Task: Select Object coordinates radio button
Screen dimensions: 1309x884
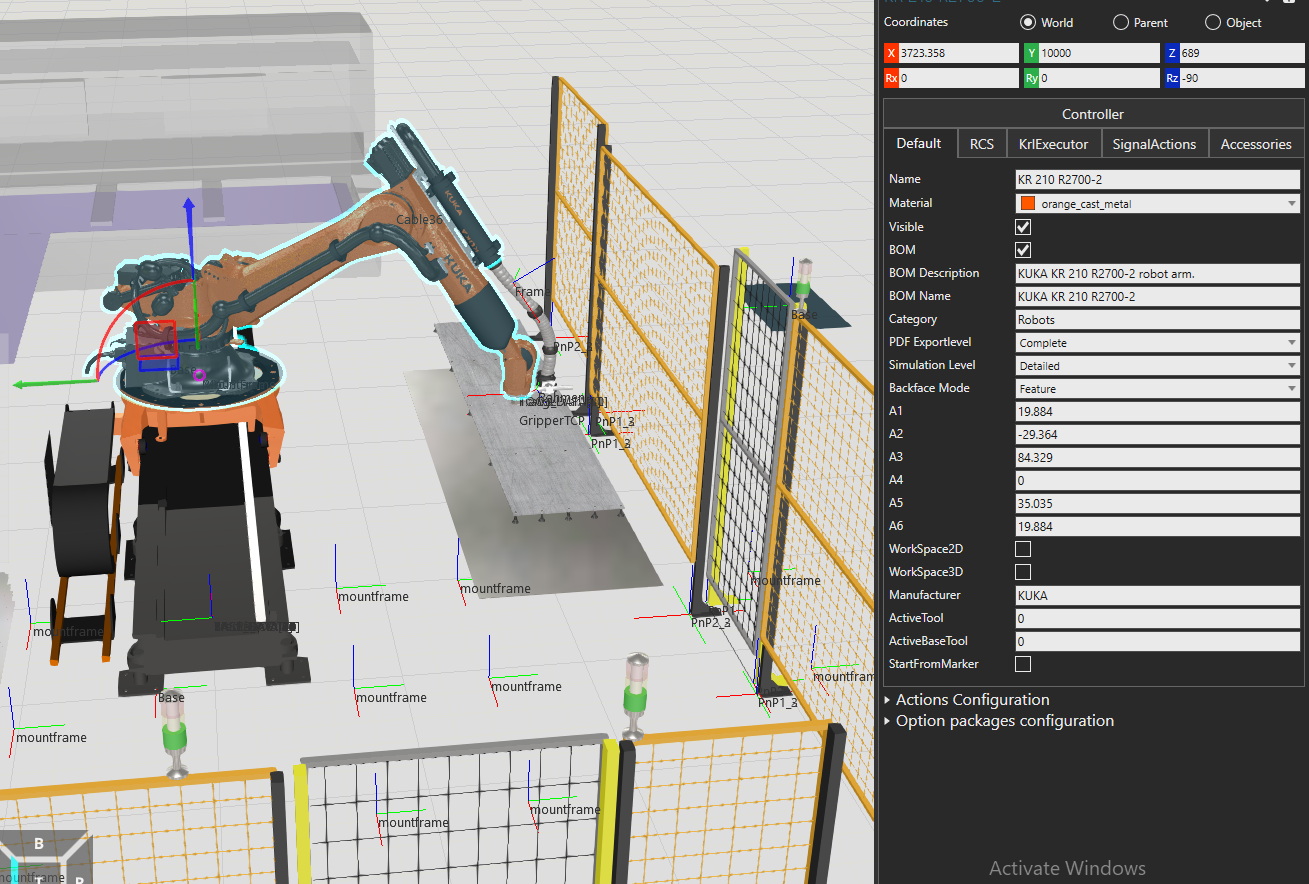Action: click(1213, 22)
